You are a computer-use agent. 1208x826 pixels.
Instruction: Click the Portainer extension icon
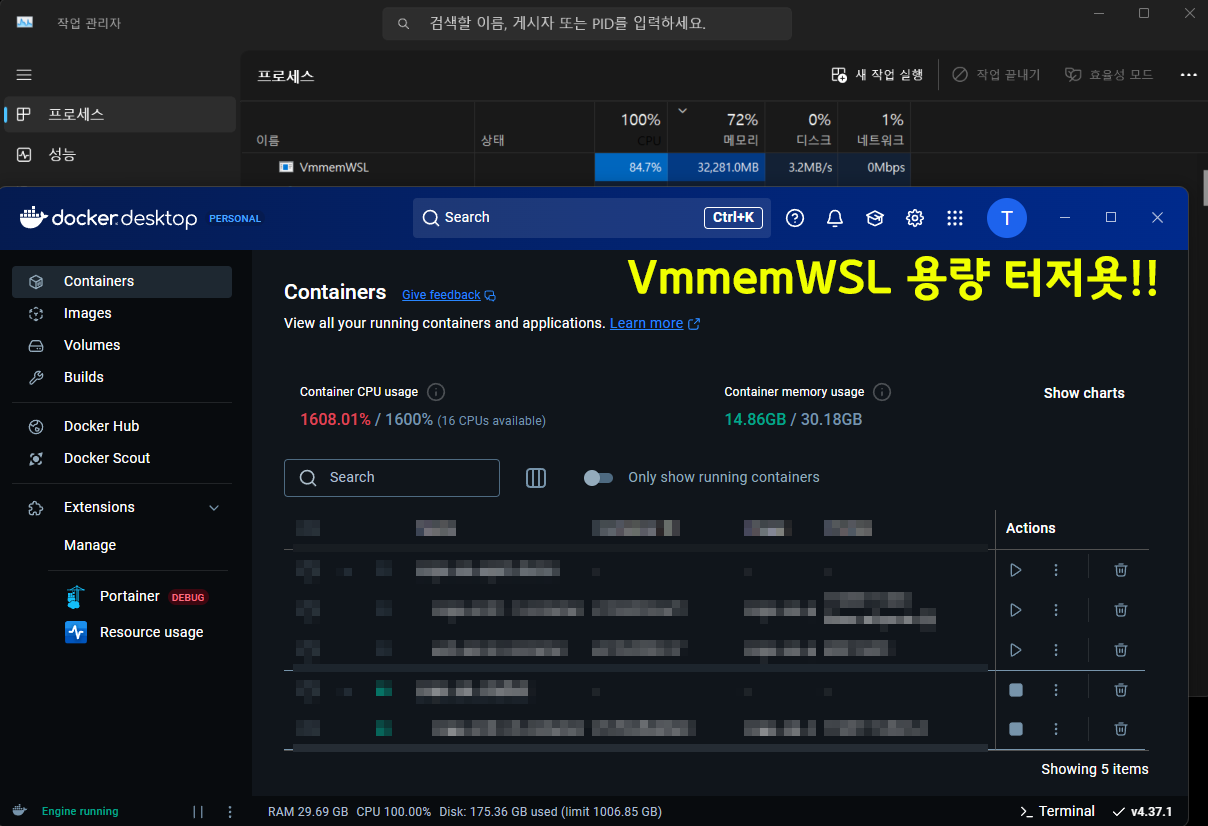click(76, 597)
